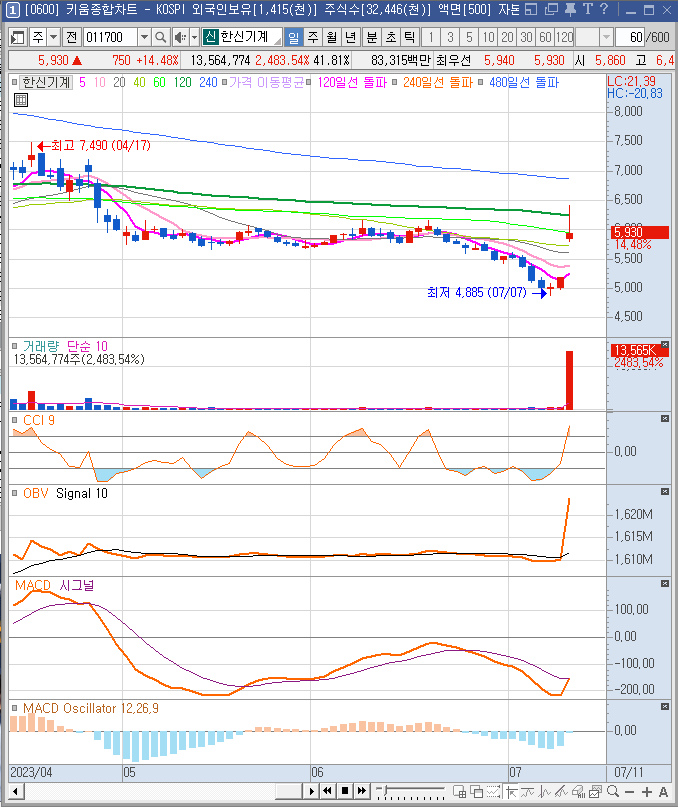678x807 pixels.
Task: Toggle the 240일선 돌파 marker
Action: 394,82
